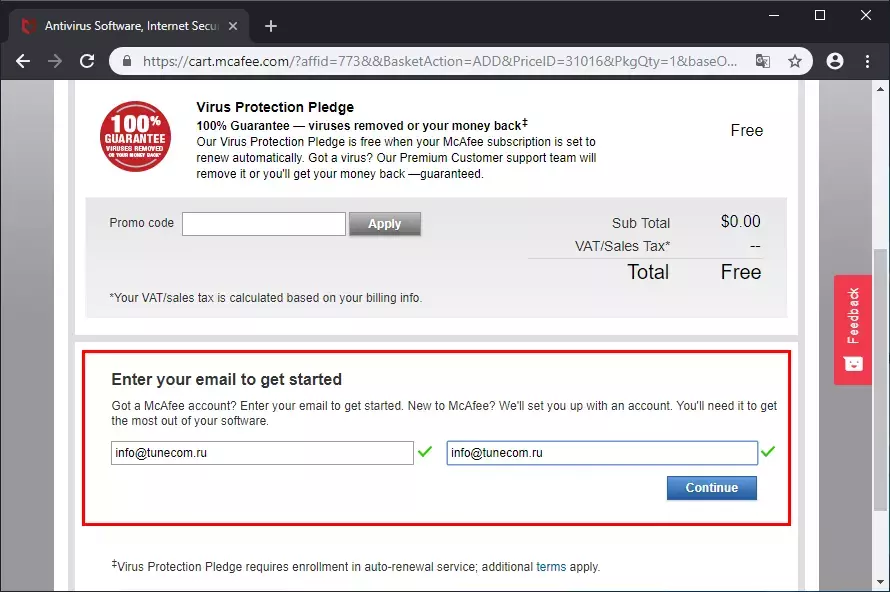Close the Antivirus Software tab
This screenshot has width=890, height=592.
[x=233, y=26]
